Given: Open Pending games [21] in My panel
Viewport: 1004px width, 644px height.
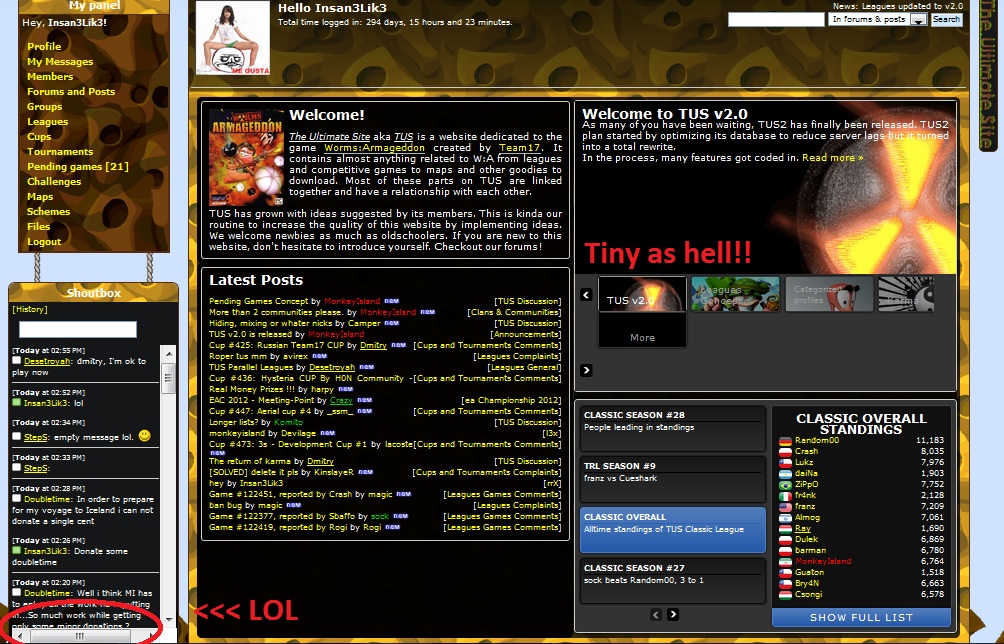Looking at the screenshot, I should click(77, 166).
